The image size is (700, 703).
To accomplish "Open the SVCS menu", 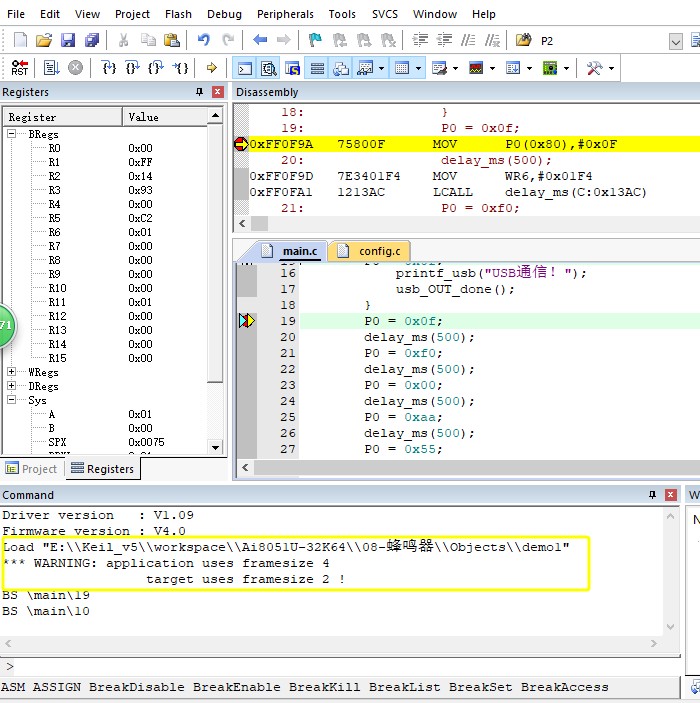I will 385,14.
